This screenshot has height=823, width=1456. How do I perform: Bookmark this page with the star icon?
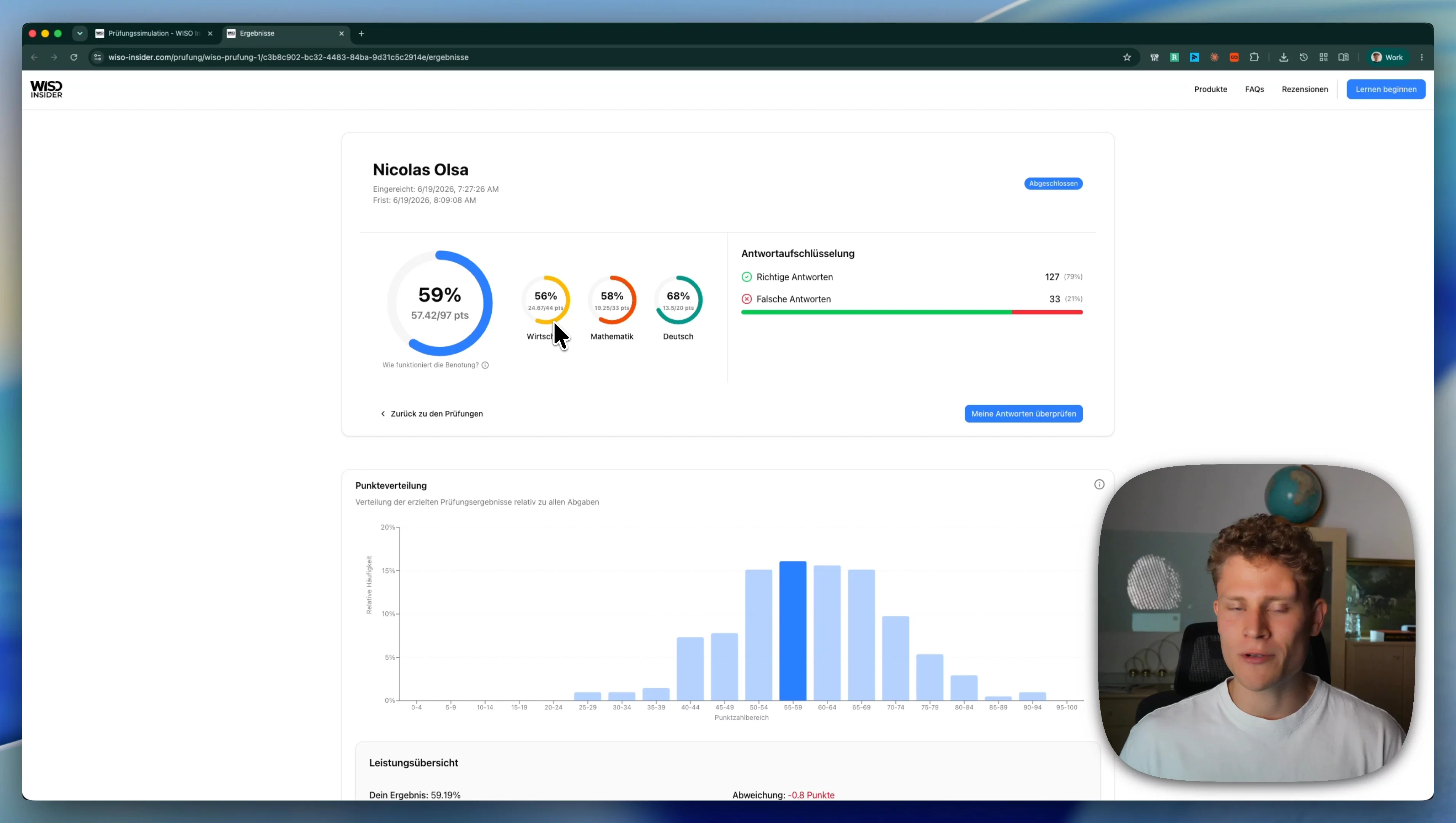click(1127, 57)
